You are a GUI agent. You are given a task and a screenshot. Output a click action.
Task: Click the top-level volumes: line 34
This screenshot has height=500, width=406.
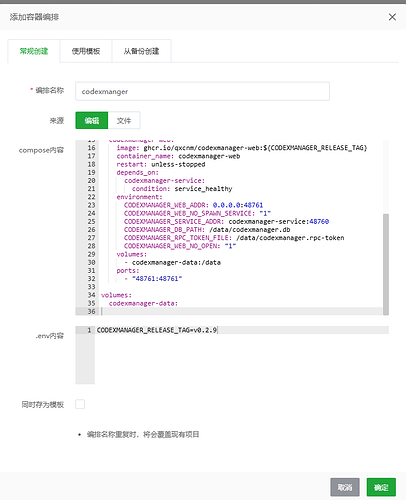coord(116,295)
